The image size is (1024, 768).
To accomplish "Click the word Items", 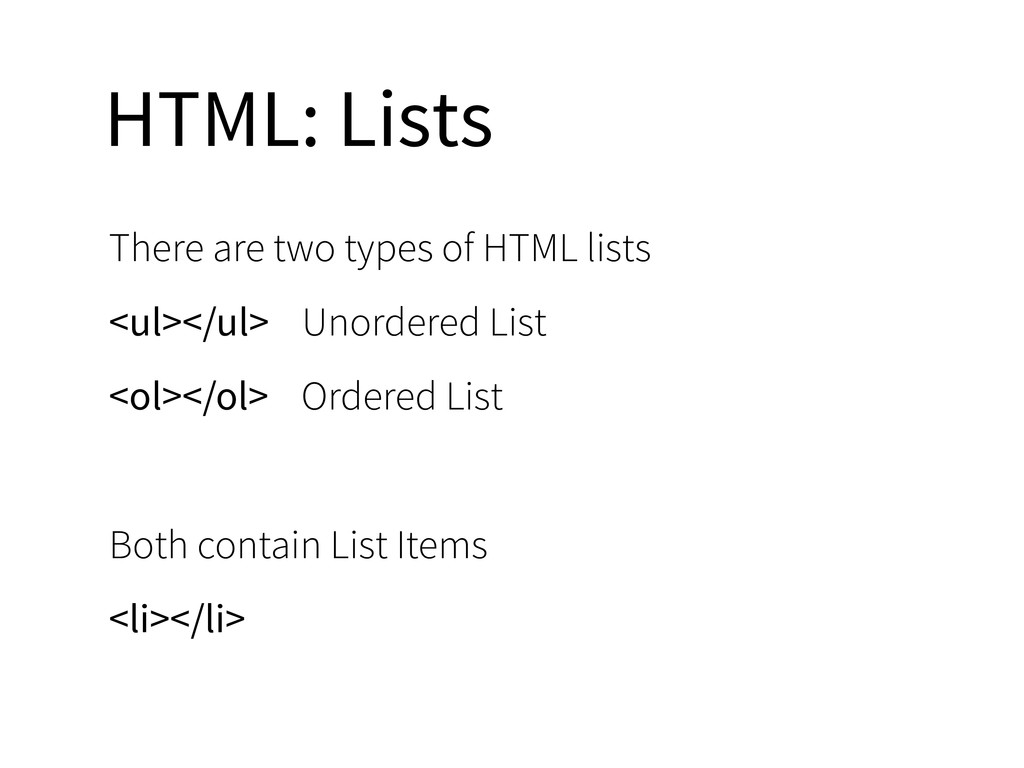I will [x=441, y=546].
